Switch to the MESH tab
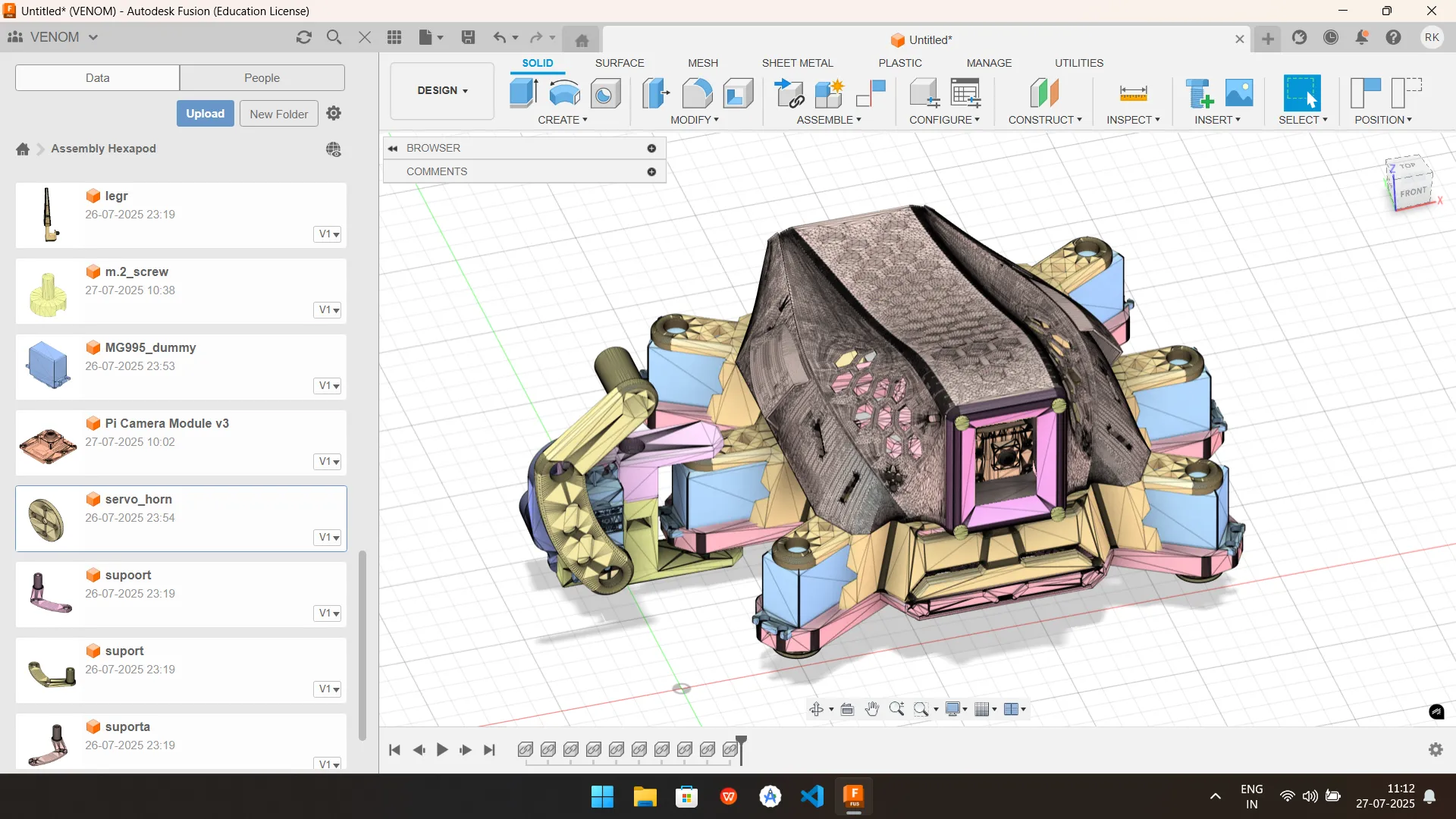Viewport: 1456px width, 819px height. 703,63
